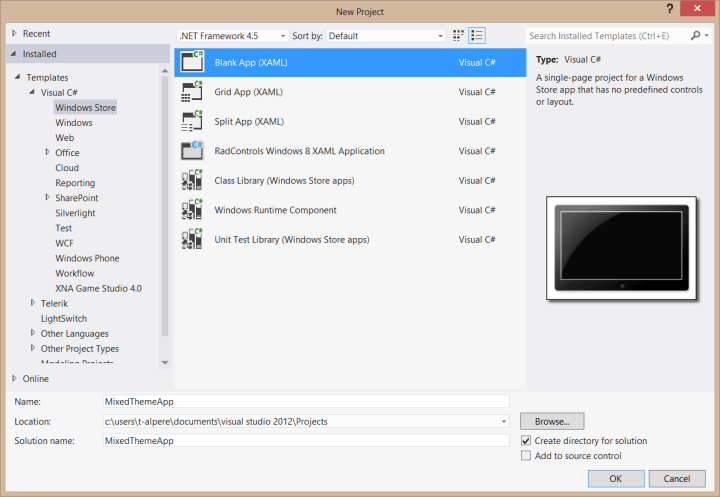Click the Windows Runtime Component icon
The image size is (720, 497).
pyautogui.click(x=191, y=210)
